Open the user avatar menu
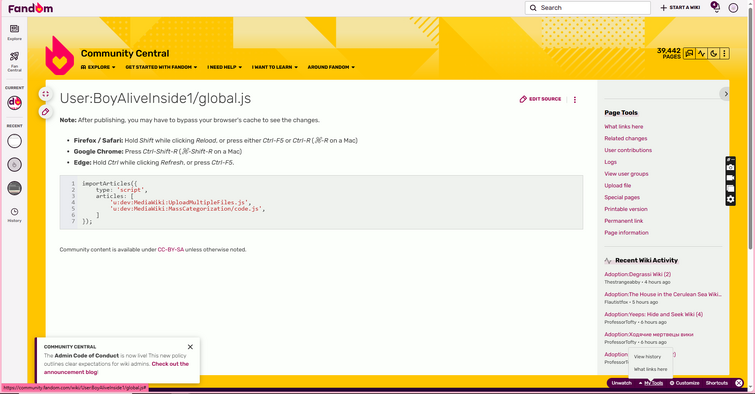Screen dimensions: 755x394 [x=733, y=8]
